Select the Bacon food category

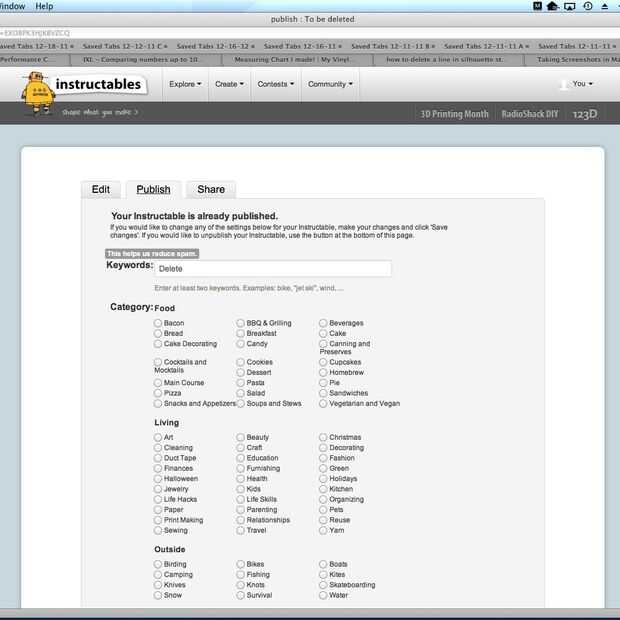point(158,323)
